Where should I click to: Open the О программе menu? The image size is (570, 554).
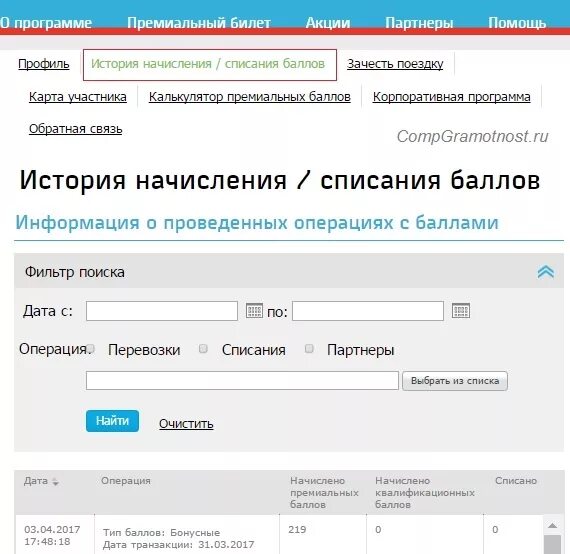[x=46, y=23]
